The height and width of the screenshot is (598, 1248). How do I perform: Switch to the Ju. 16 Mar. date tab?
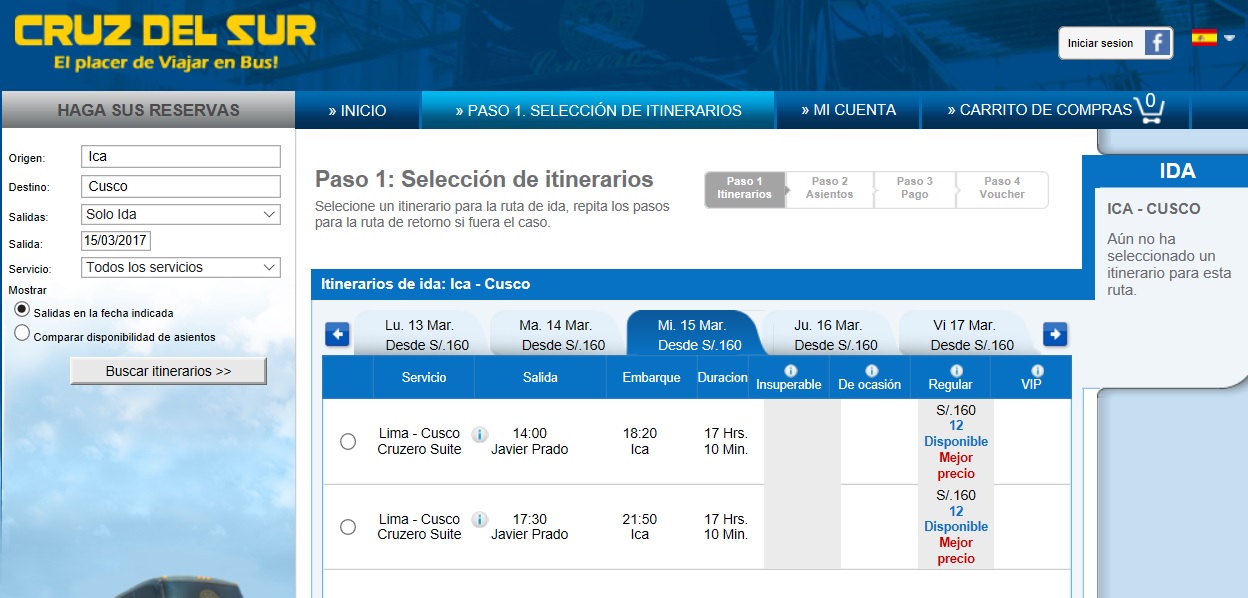point(828,334)
